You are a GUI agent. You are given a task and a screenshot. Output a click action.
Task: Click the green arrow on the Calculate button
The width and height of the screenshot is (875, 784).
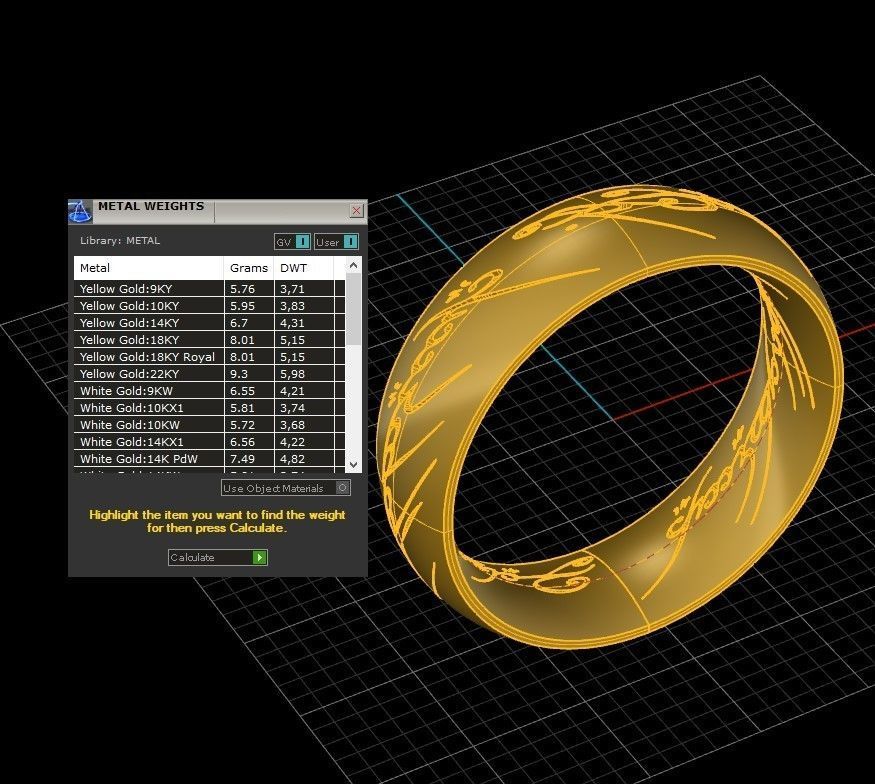pos(259,557)
